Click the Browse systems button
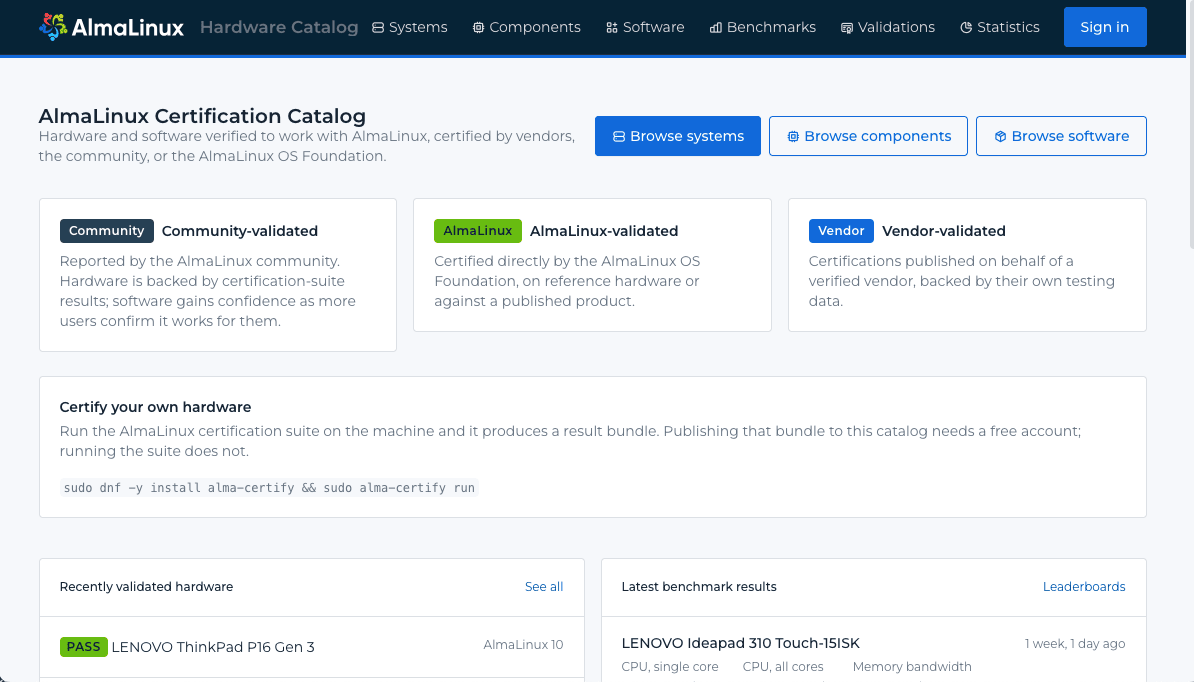Screen dimensions: 1194x682 (x=678, y=136)
